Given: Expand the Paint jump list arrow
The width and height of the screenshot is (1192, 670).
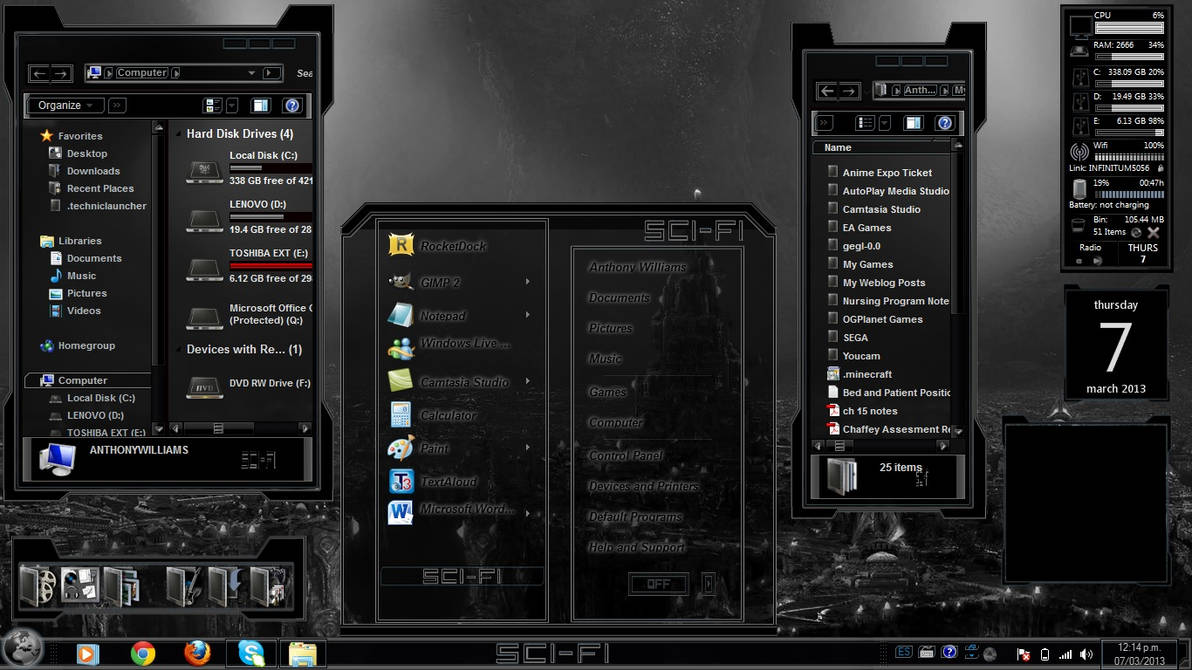Looking at the screenshot, I should (x=528, y=448).
